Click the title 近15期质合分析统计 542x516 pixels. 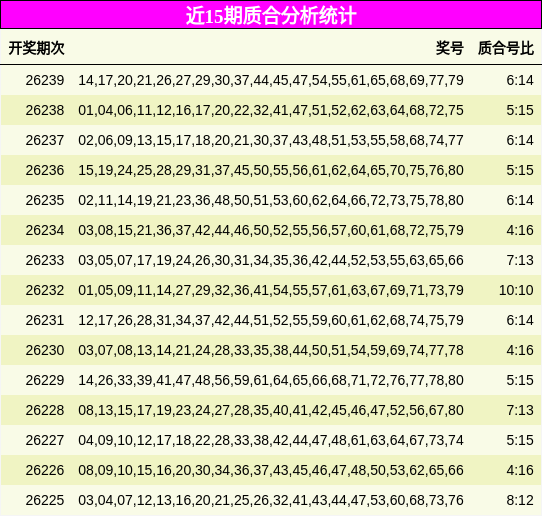tap(271, 16)
